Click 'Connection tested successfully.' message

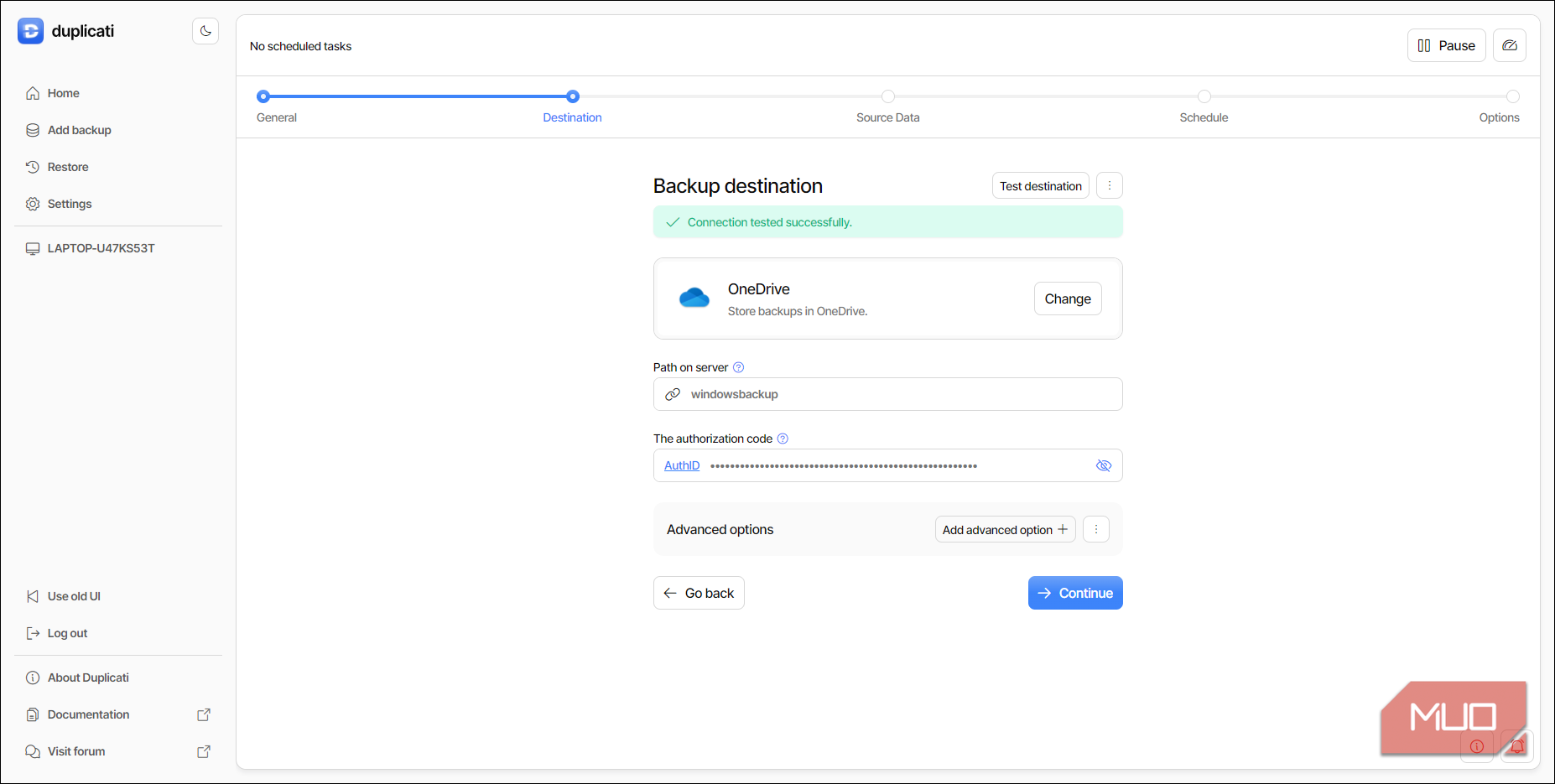(770, 222)
